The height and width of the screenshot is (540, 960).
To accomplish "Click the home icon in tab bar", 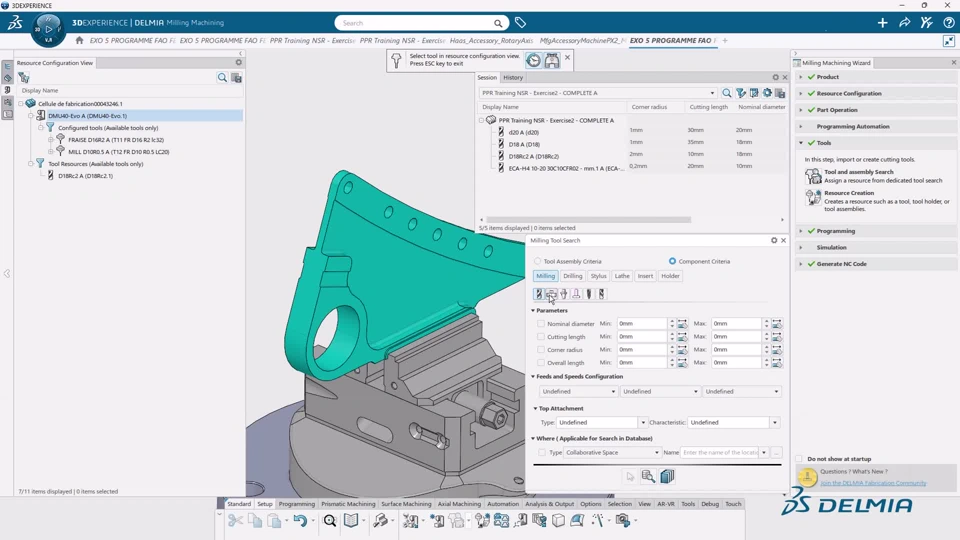I will (79, 41).
